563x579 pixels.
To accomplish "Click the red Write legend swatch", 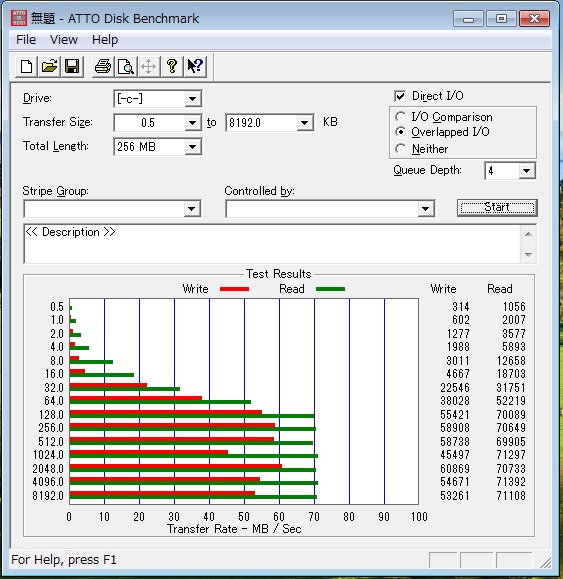I will [x=234, y=289].
